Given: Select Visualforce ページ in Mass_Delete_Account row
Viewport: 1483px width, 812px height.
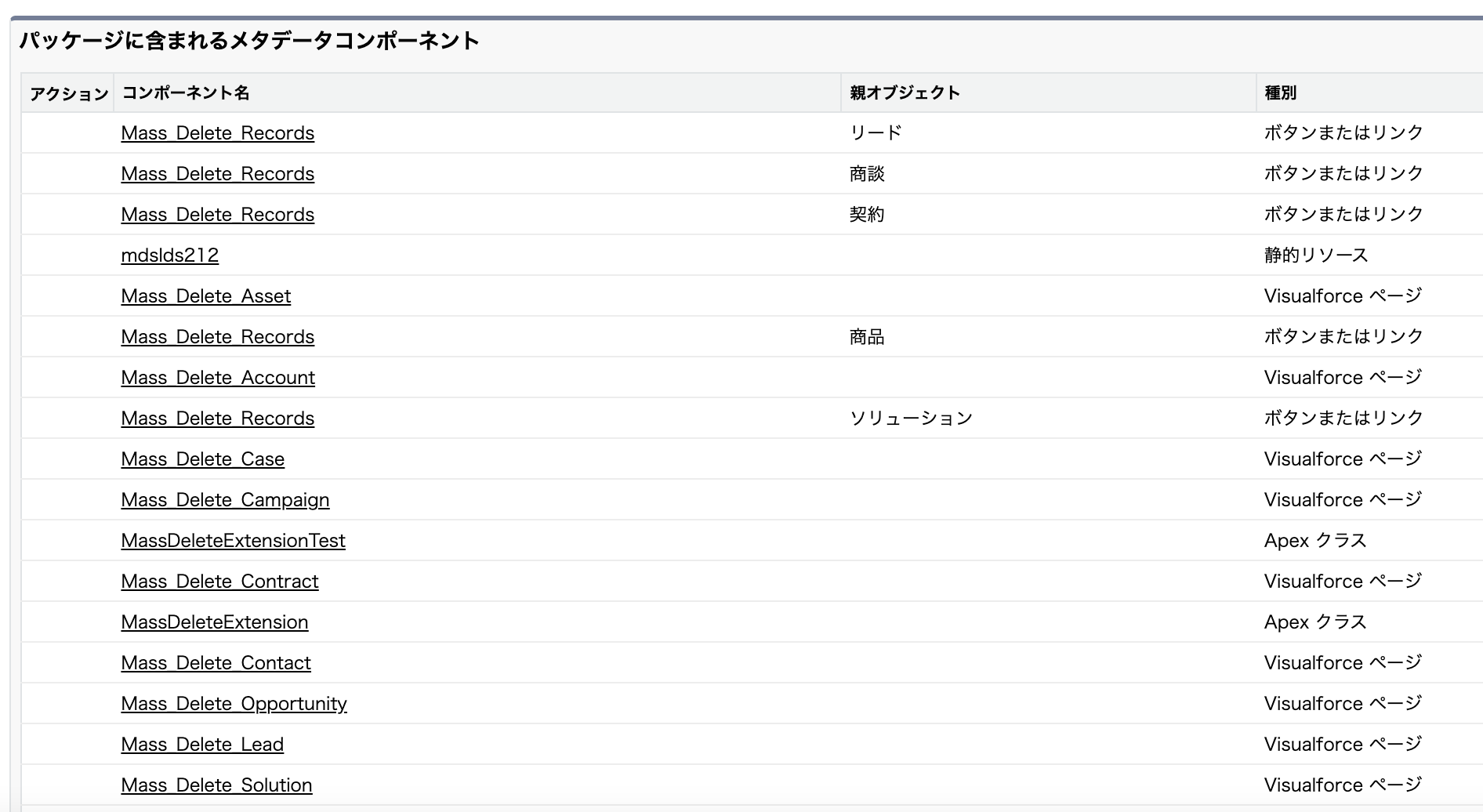Looking at the screenshot, I should tap(1343, 378).
